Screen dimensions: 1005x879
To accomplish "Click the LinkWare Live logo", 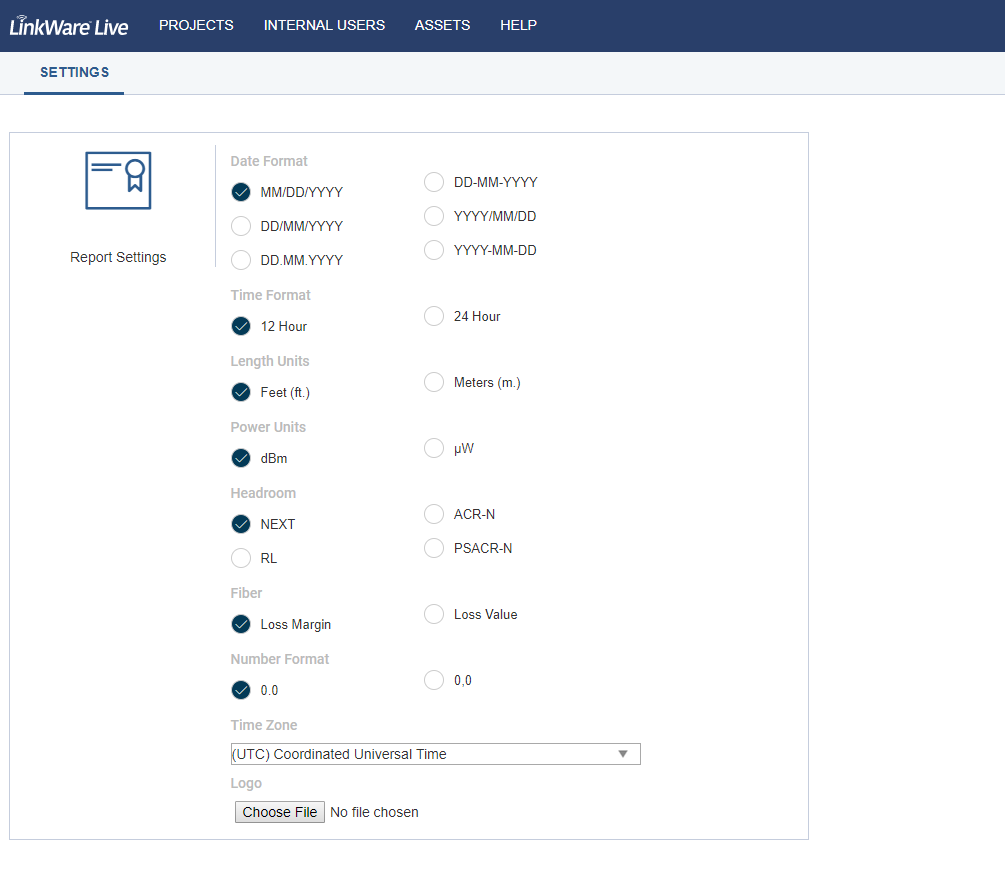I will (x=69, y=26).
